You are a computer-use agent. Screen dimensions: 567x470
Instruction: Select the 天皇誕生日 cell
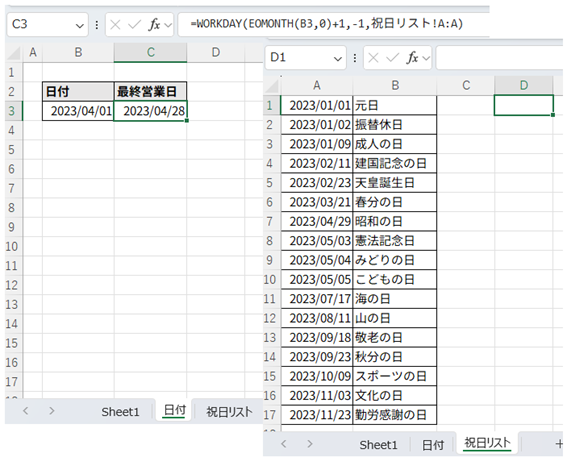[x=395, y=183]
